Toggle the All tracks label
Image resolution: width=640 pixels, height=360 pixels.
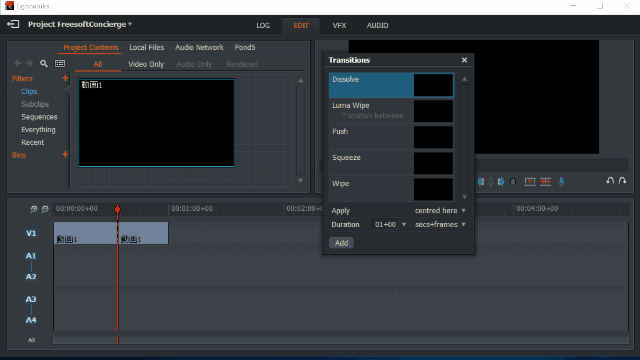[x=31, y=340]
